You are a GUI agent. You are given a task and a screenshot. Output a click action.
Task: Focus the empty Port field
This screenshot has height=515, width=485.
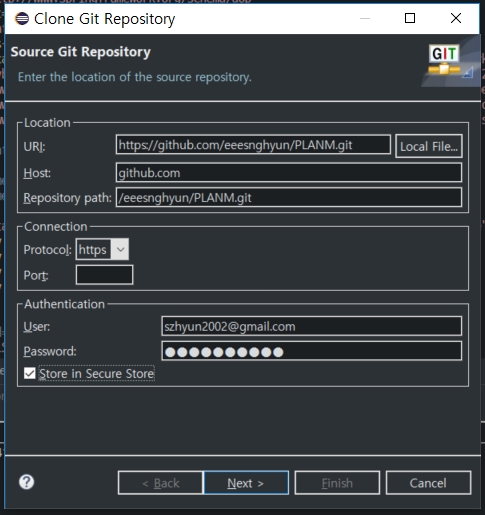click(104, 275)
